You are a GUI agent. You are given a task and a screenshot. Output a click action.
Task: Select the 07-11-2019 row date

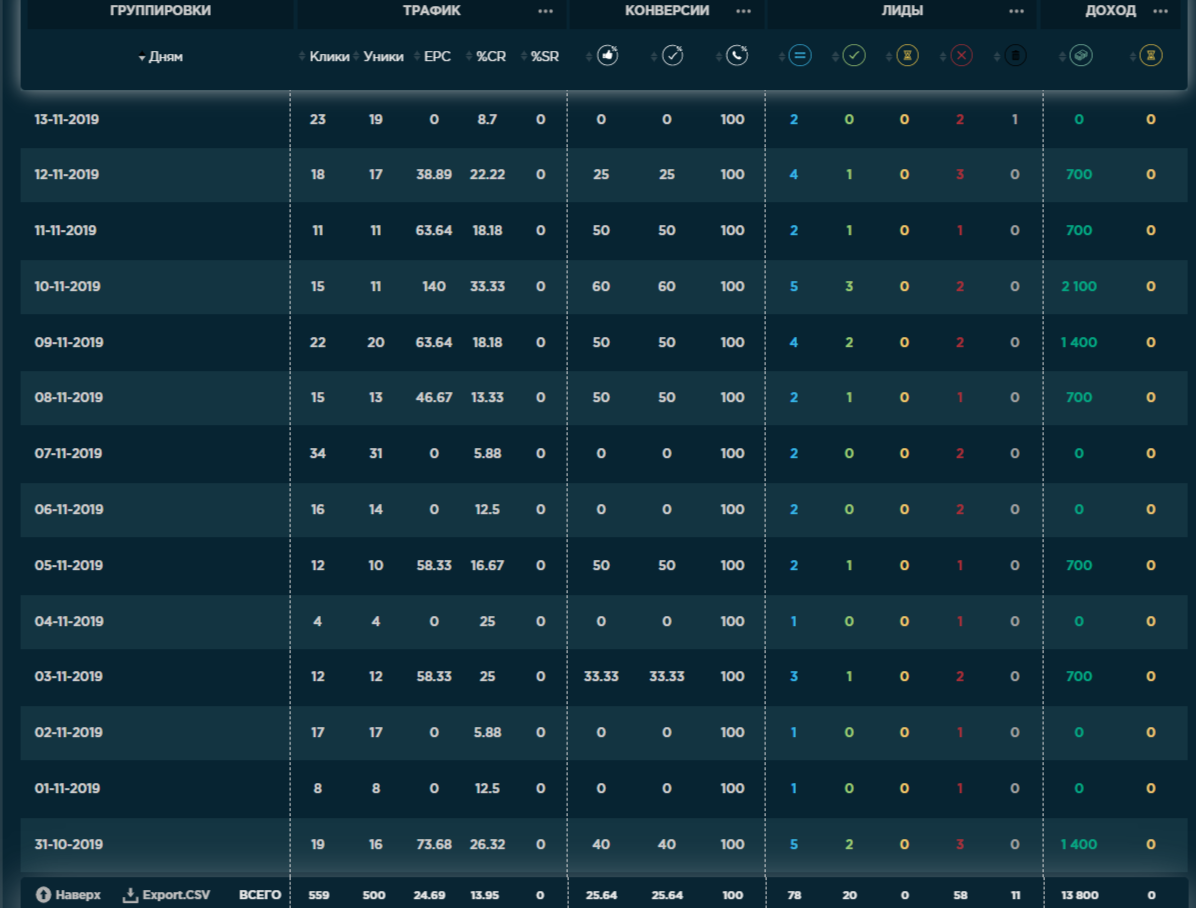pos(68,453)
